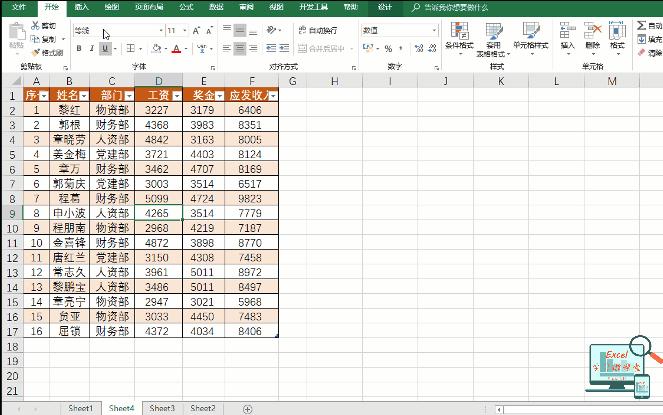Click the Wrap Text button

point(318,30)
